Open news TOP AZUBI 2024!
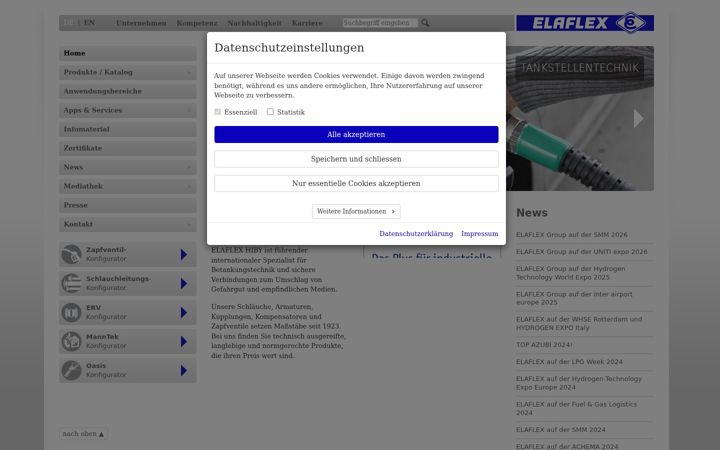The width and height of the screenshot is (720, 450). [544, 345]
